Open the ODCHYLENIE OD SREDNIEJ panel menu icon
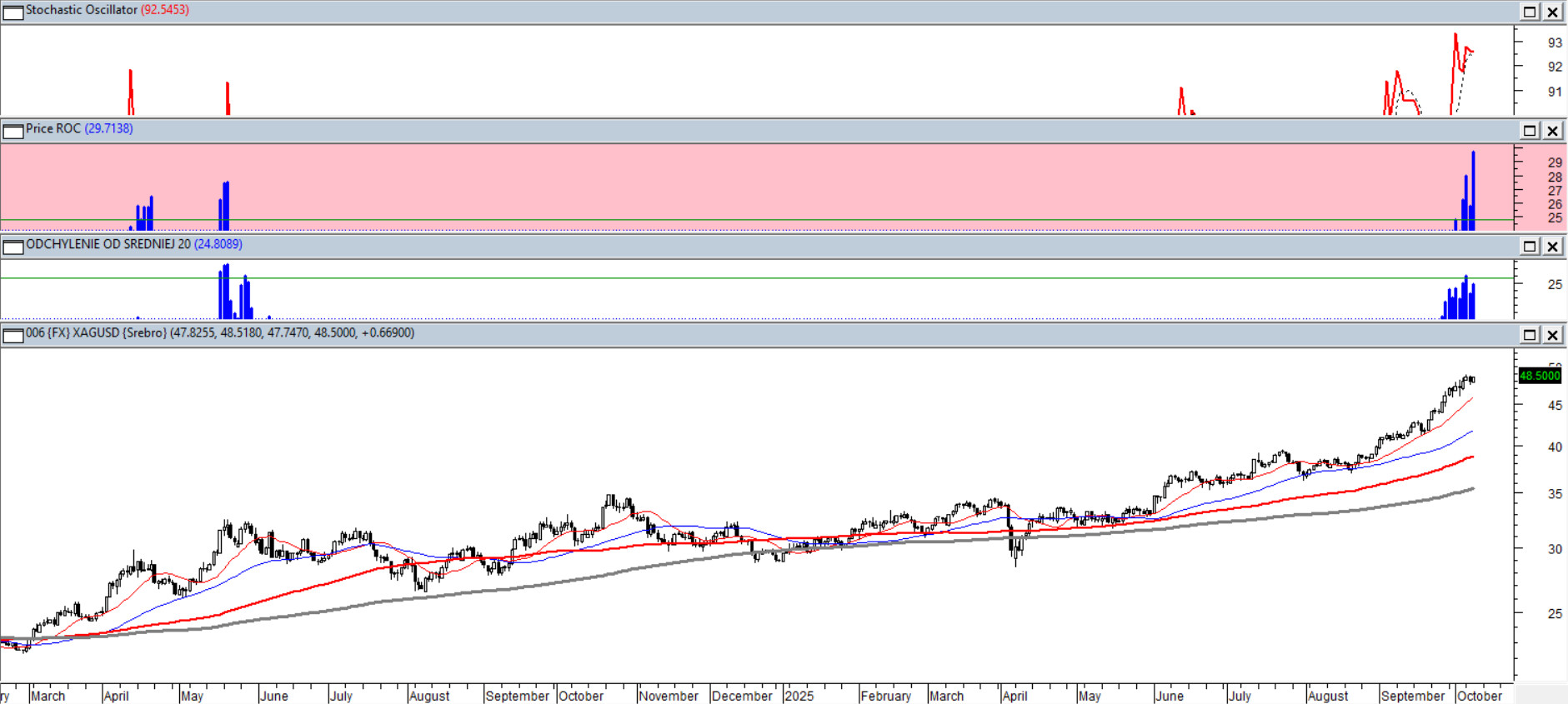The height and width of the screenshot is (704, 1568). (x=13, y=247)
